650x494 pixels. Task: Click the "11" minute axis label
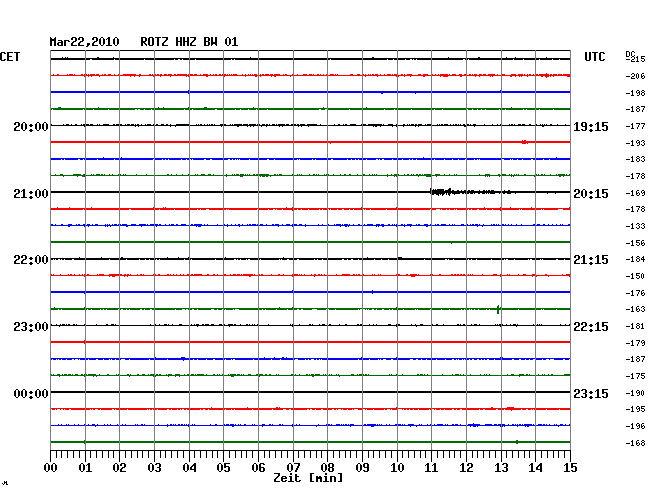pyautogui.click(x=431, y=468)
